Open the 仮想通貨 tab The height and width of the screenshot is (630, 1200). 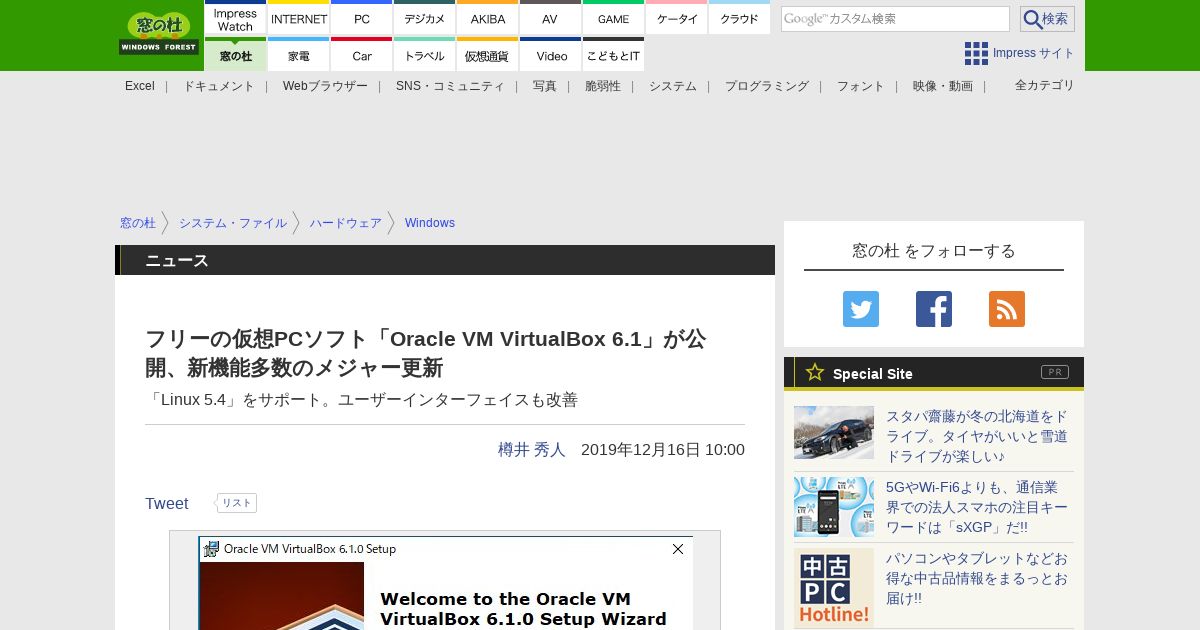click(x=488, y=54)
